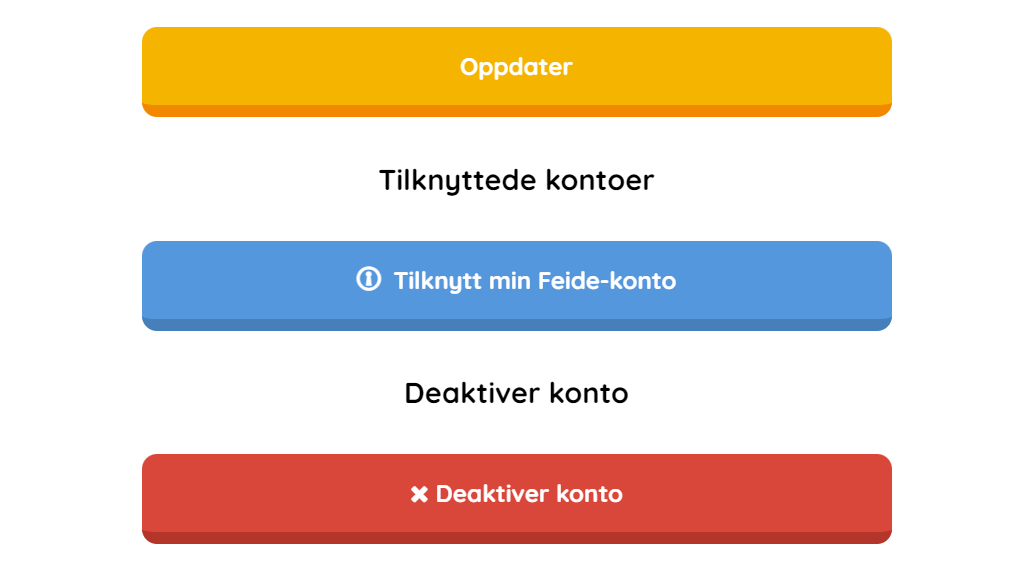Select the white Oppdater label text
1011x579 pixels.
516,68
